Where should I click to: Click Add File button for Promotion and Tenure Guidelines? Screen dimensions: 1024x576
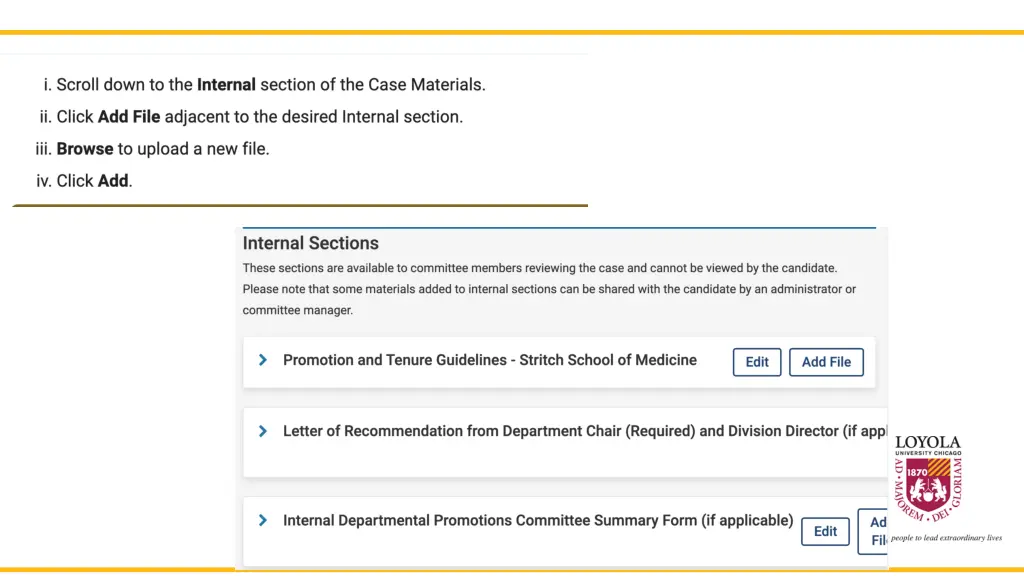pos(826,362)
